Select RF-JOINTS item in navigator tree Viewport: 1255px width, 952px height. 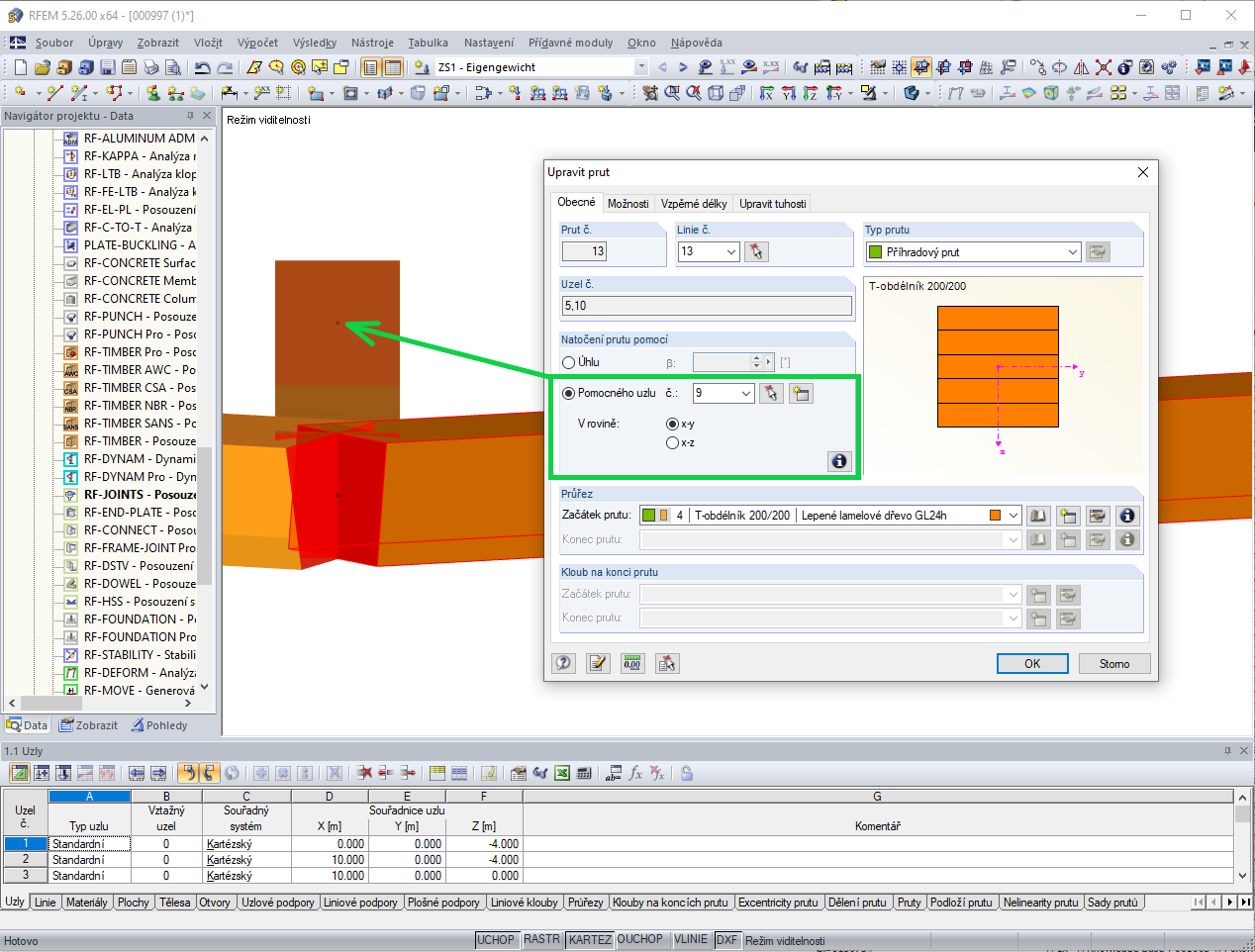pos(129,495)
